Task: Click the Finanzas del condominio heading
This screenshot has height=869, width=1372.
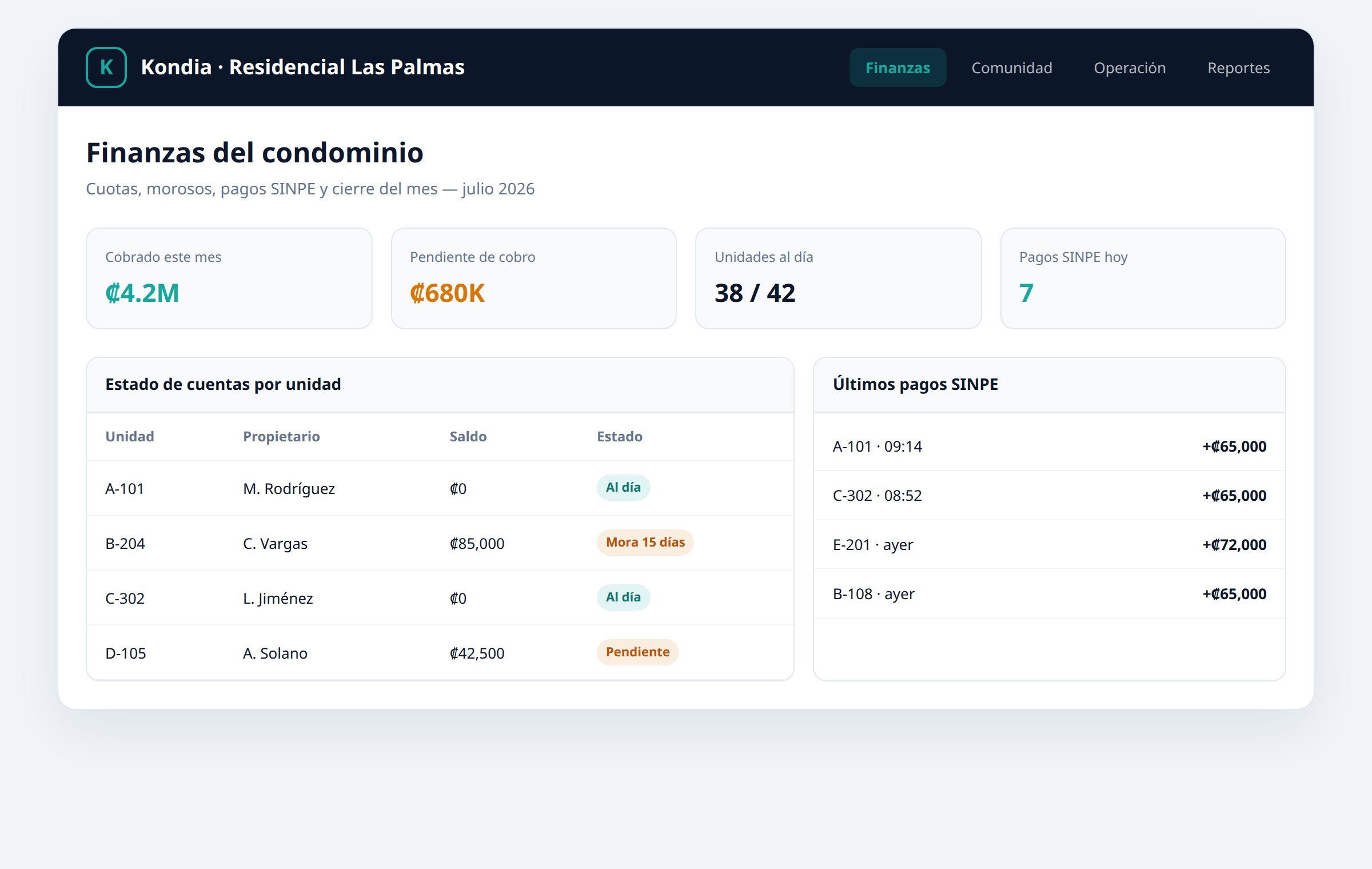Action: click(255, 153)
